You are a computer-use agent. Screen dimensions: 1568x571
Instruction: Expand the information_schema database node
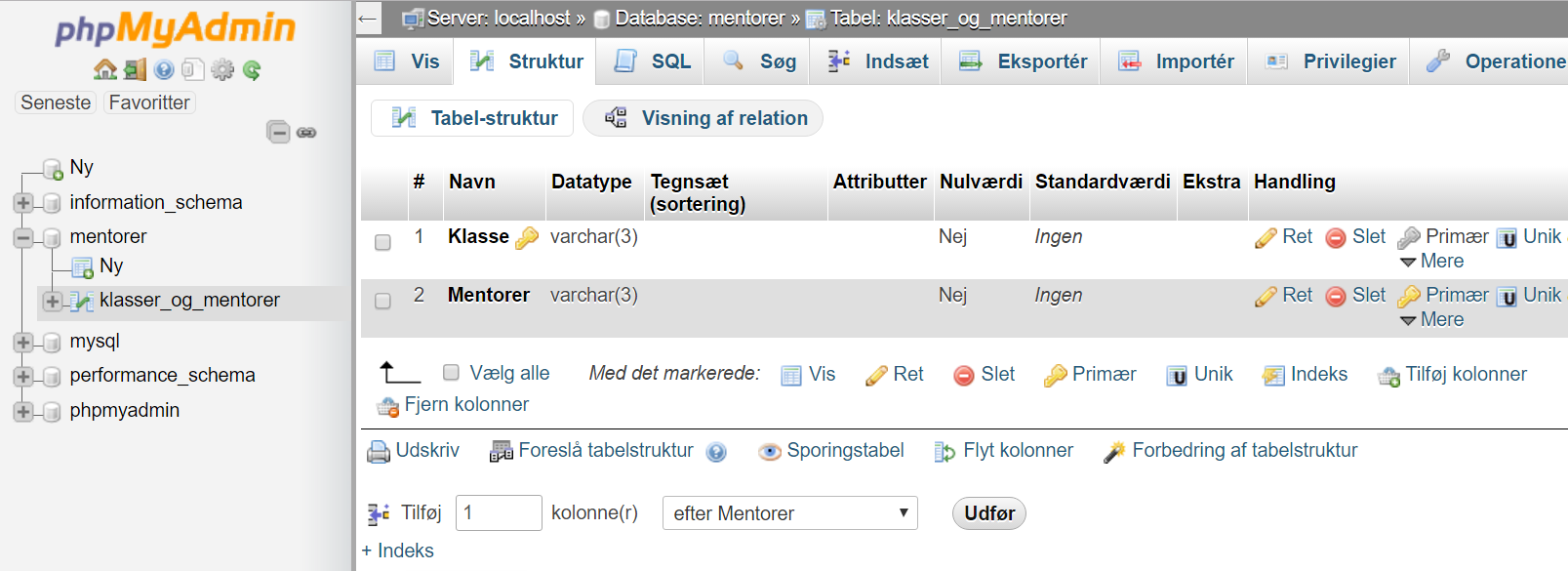tap(23, 203)
